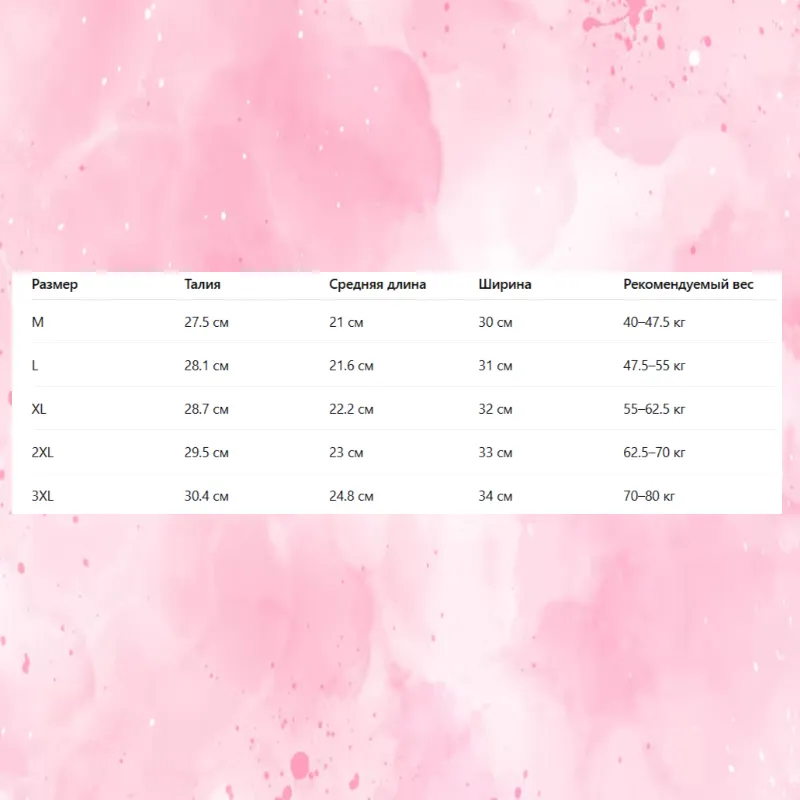Select the 28.1 см waist cell
Screen dimensions: 800x800
[x=207, y=366]
